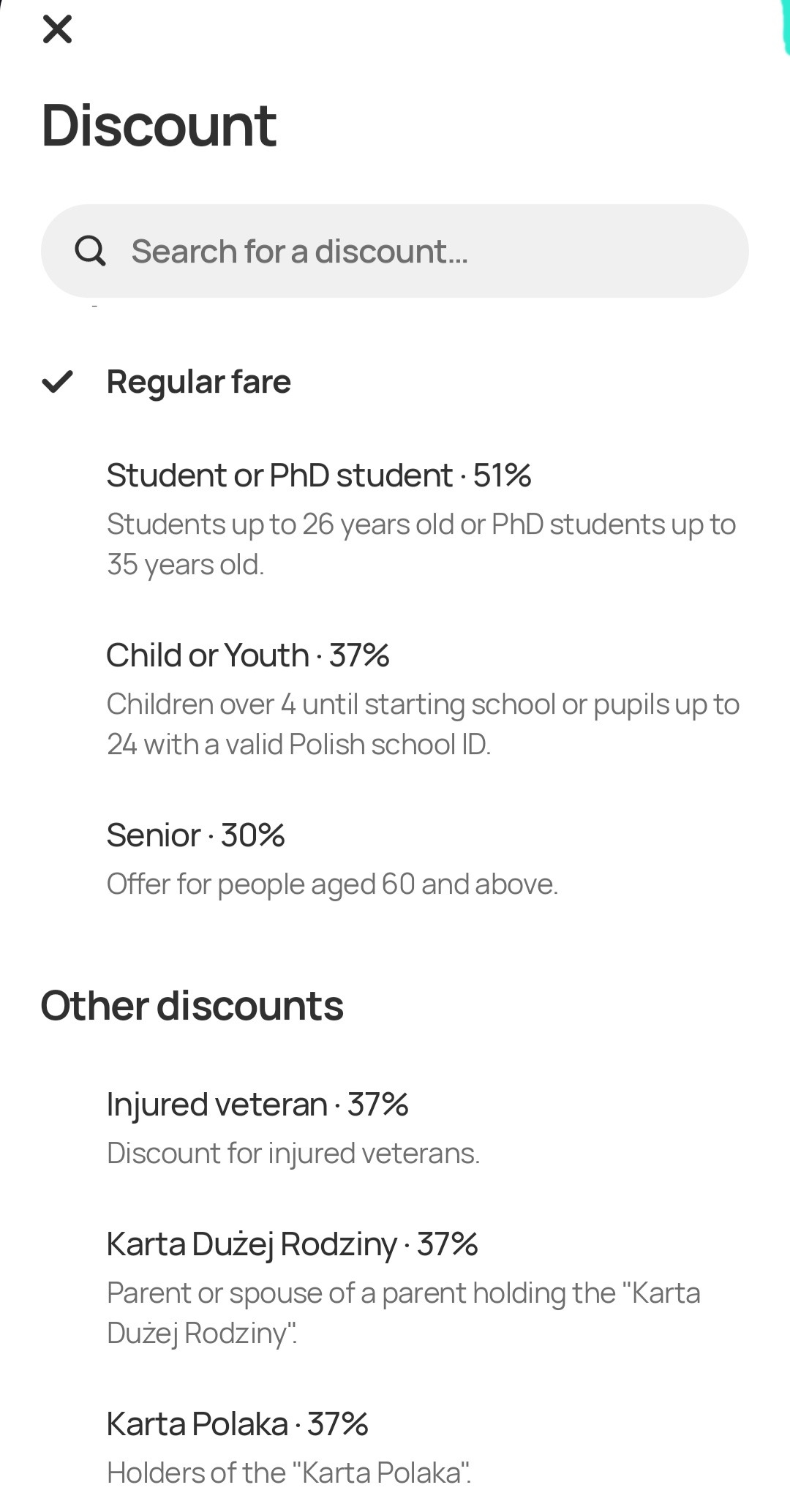The height and width of the screenshot is (1512, 790).
Task: Tap the 'Other discounts' section heading
Action: [192, 1005]
